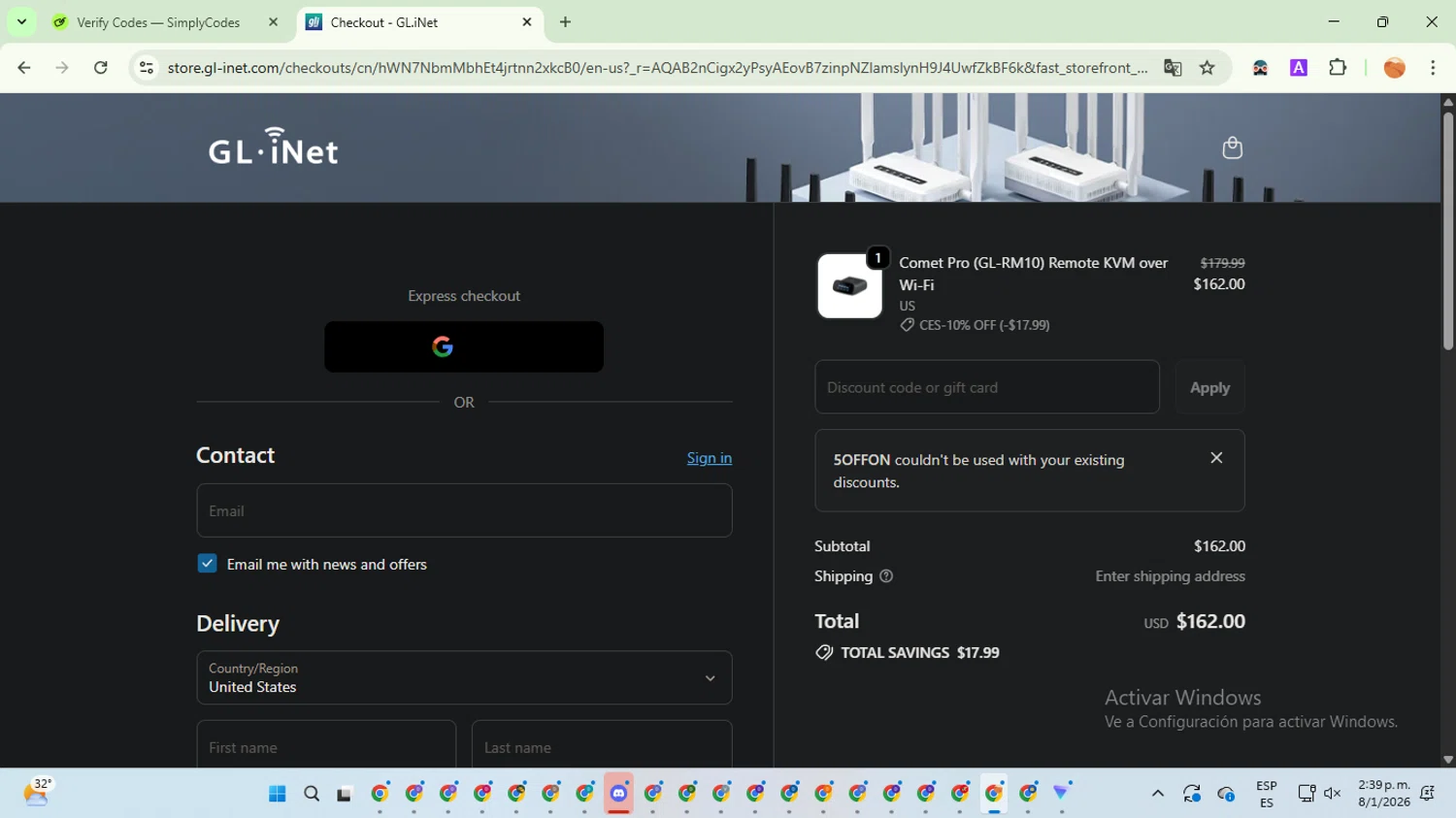This screenshot has width=1456, height=818.
Task: Open the Extensions puzzle icon
Action: point(1338,68)
